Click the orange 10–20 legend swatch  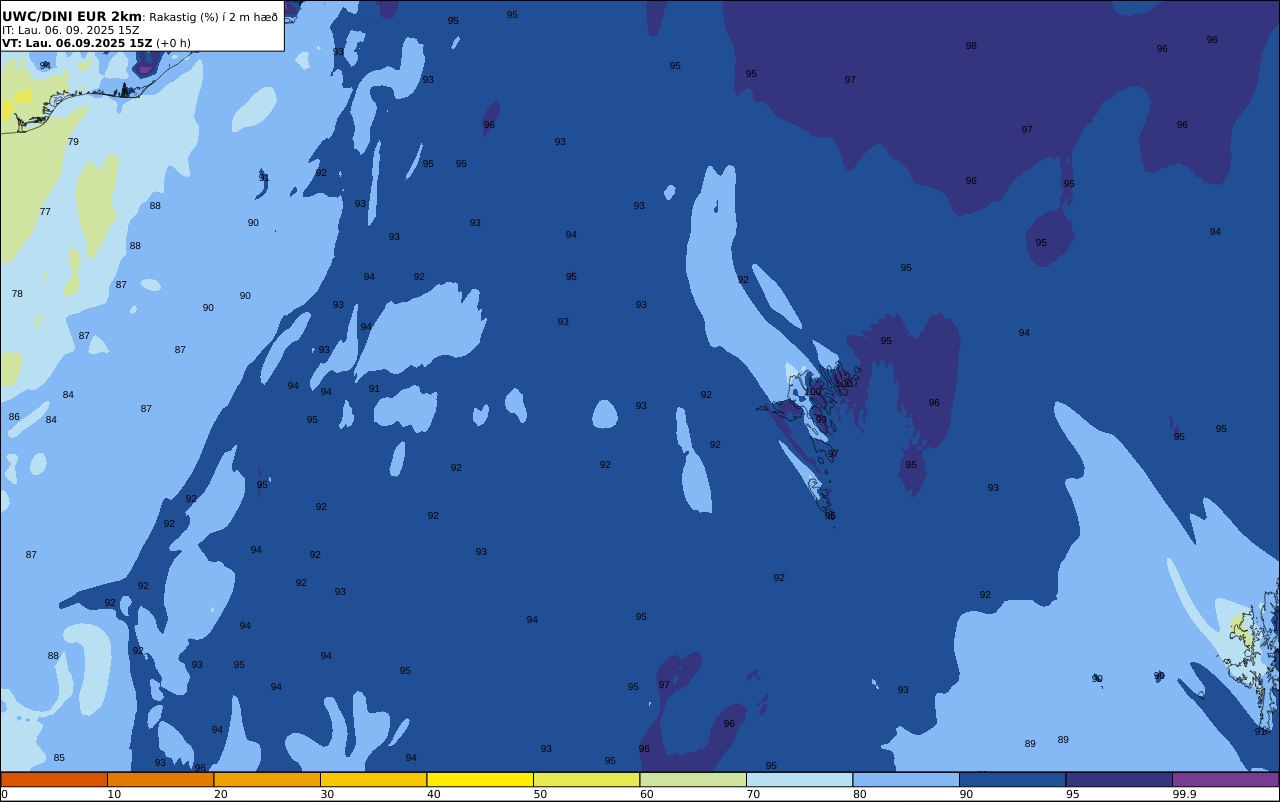(x=160, y=779)
